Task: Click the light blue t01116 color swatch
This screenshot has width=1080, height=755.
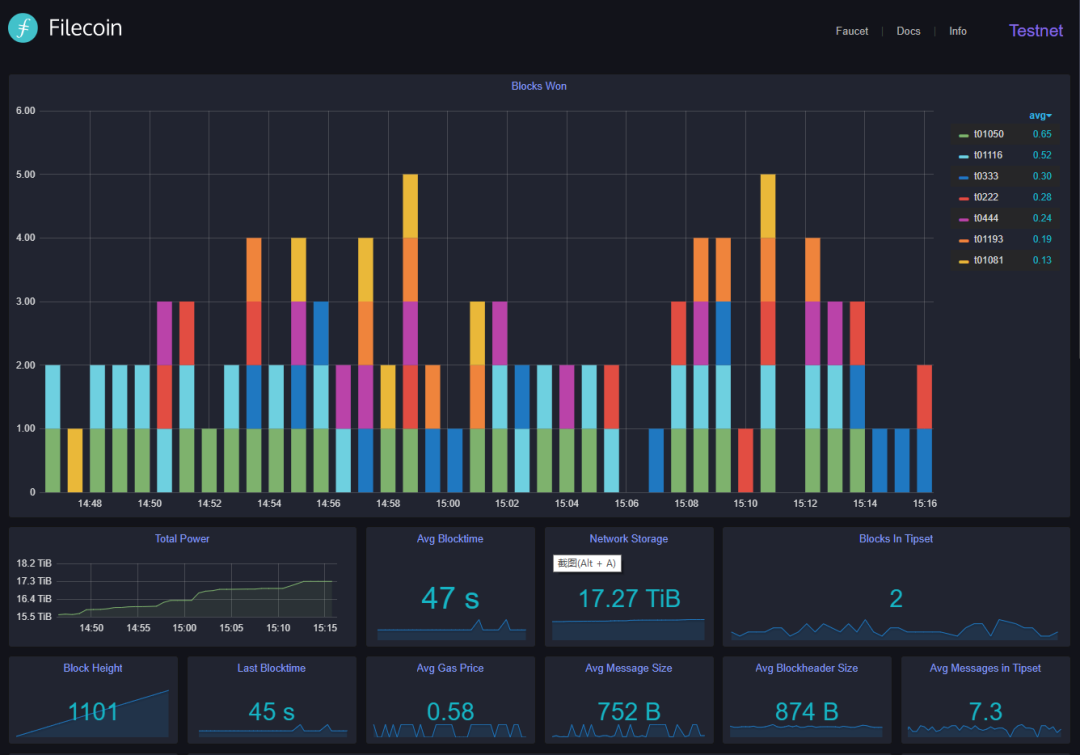Action: (x=964, y=156)
